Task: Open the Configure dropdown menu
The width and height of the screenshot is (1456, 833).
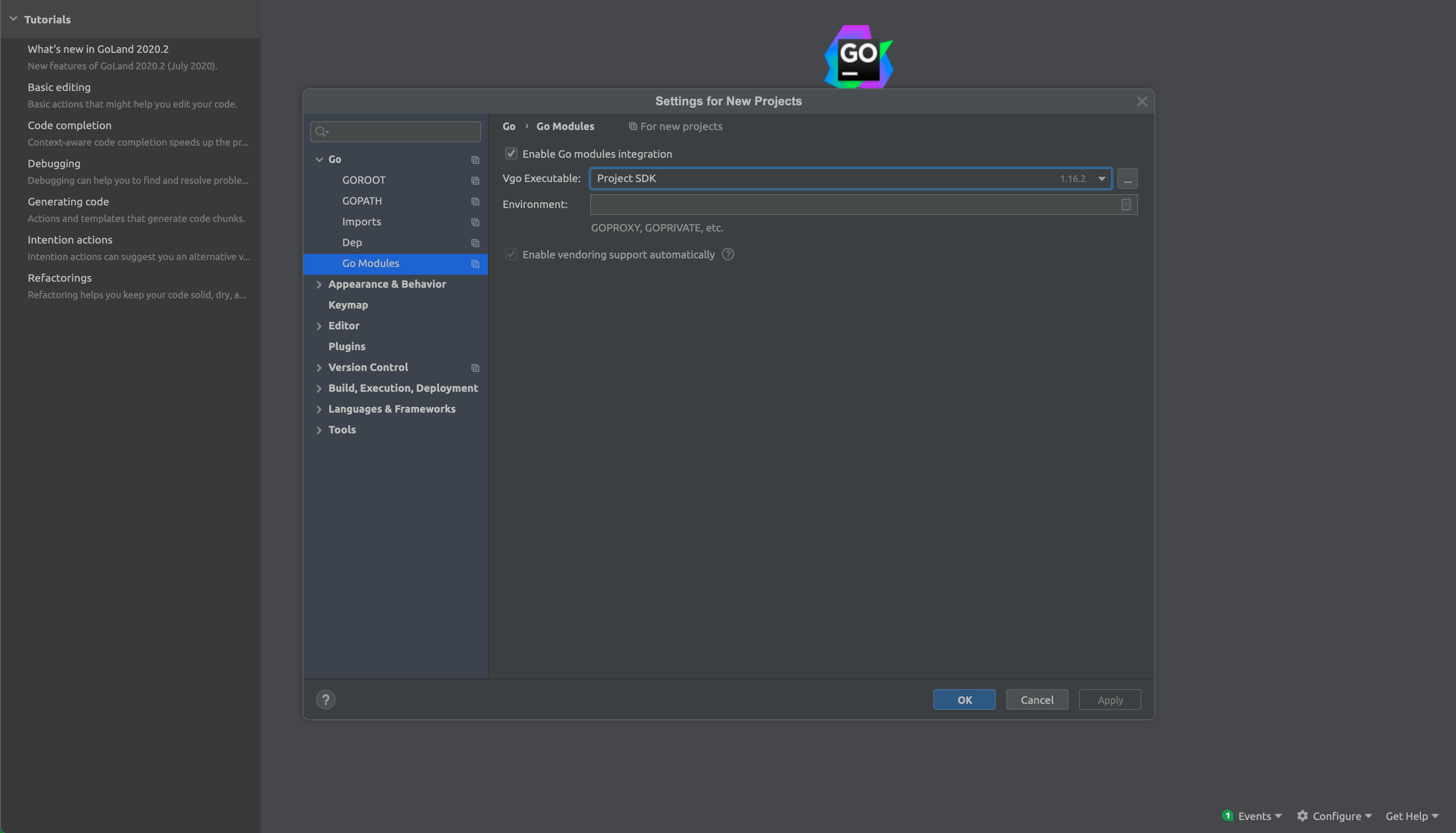Action: click(1342, 817)
